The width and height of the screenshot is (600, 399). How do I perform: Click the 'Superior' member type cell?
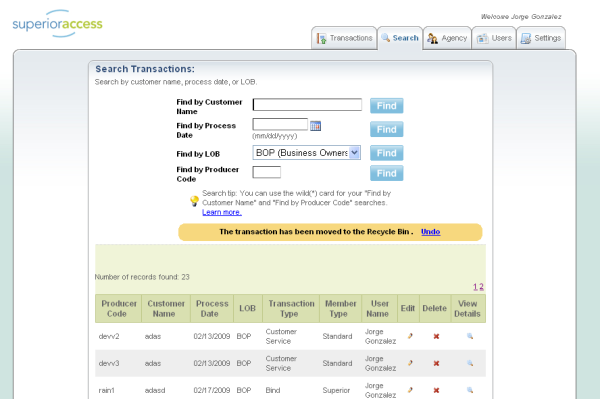click(336, 390)
